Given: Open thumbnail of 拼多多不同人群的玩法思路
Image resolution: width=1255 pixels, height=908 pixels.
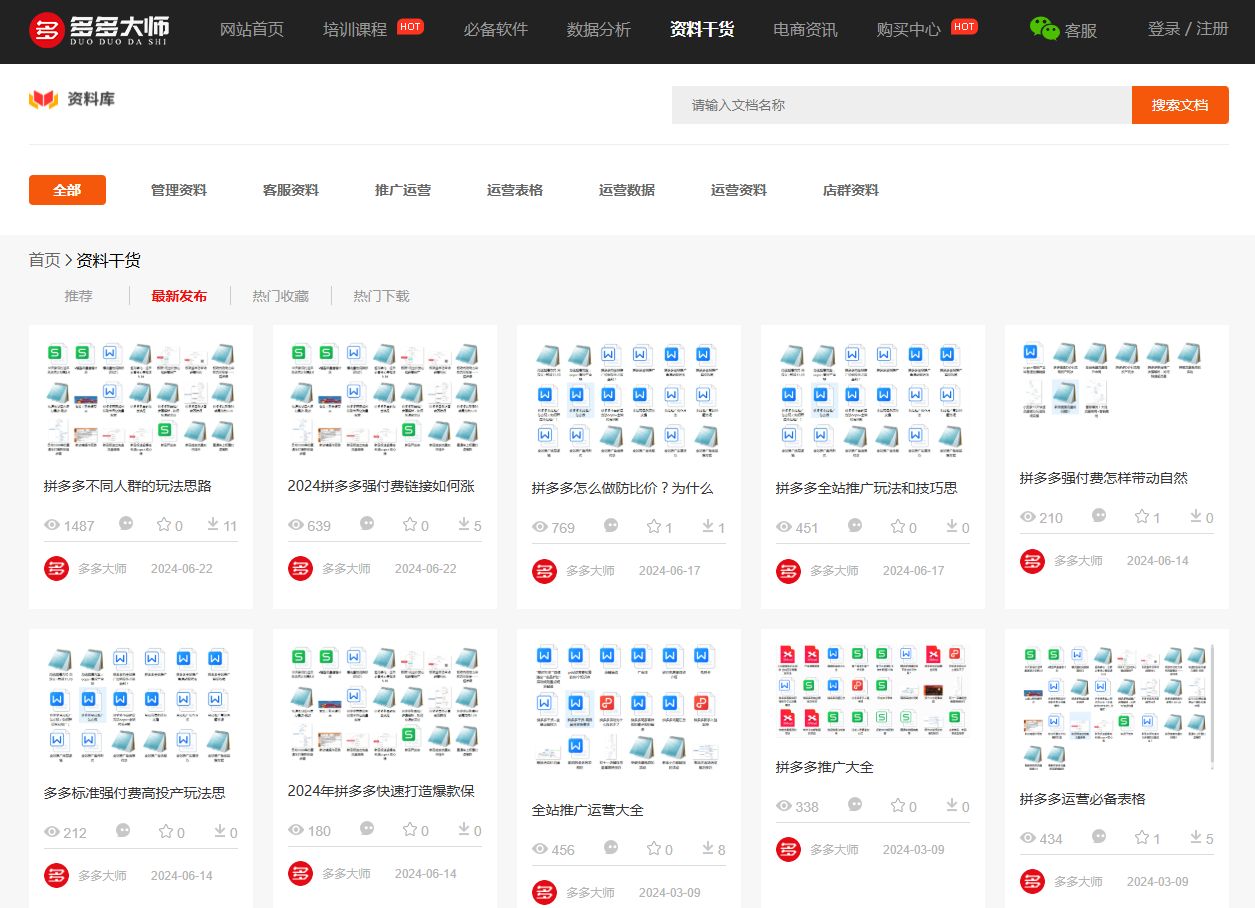Looking at the screenshot, I should point(141,400).
